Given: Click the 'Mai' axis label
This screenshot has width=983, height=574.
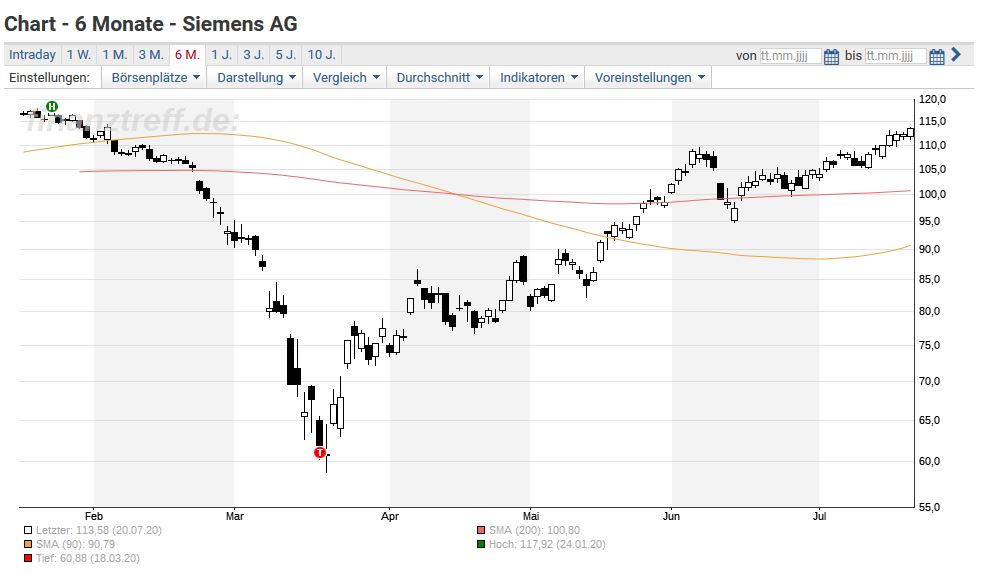Looking at the screenshot, I should click(531, 516).
